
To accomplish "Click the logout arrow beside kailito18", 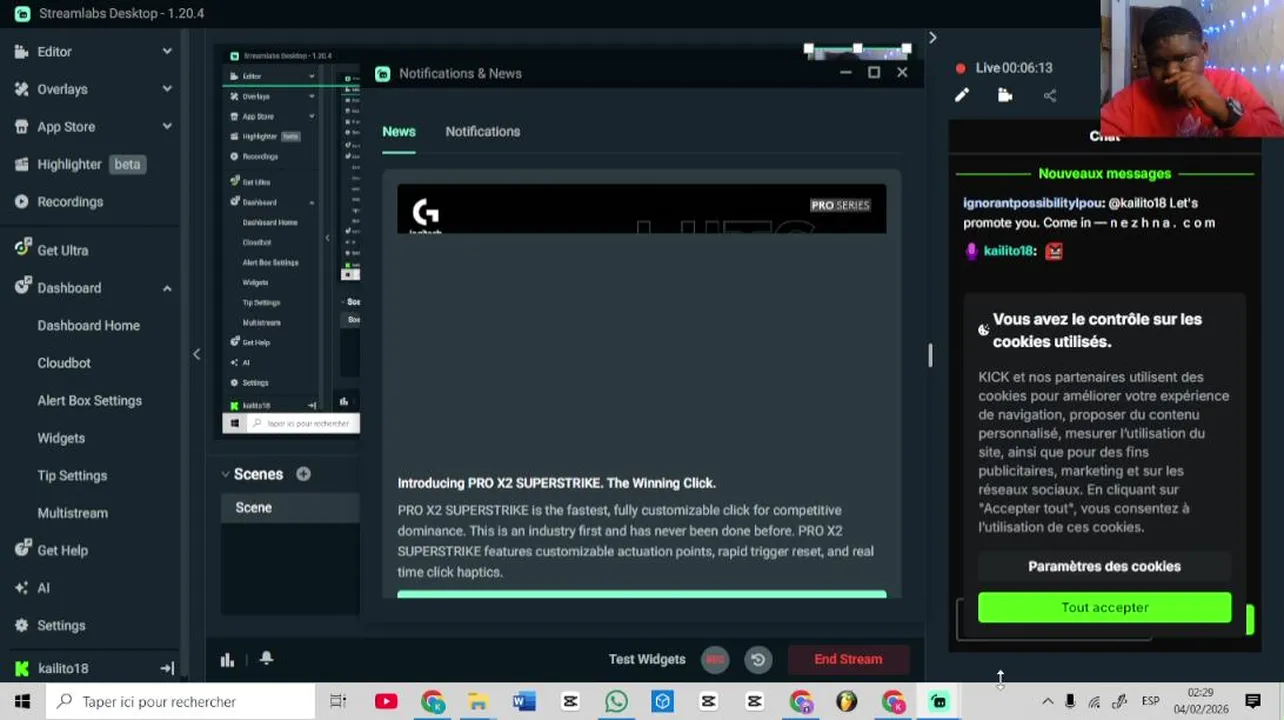I will click(x=167, y=668).
